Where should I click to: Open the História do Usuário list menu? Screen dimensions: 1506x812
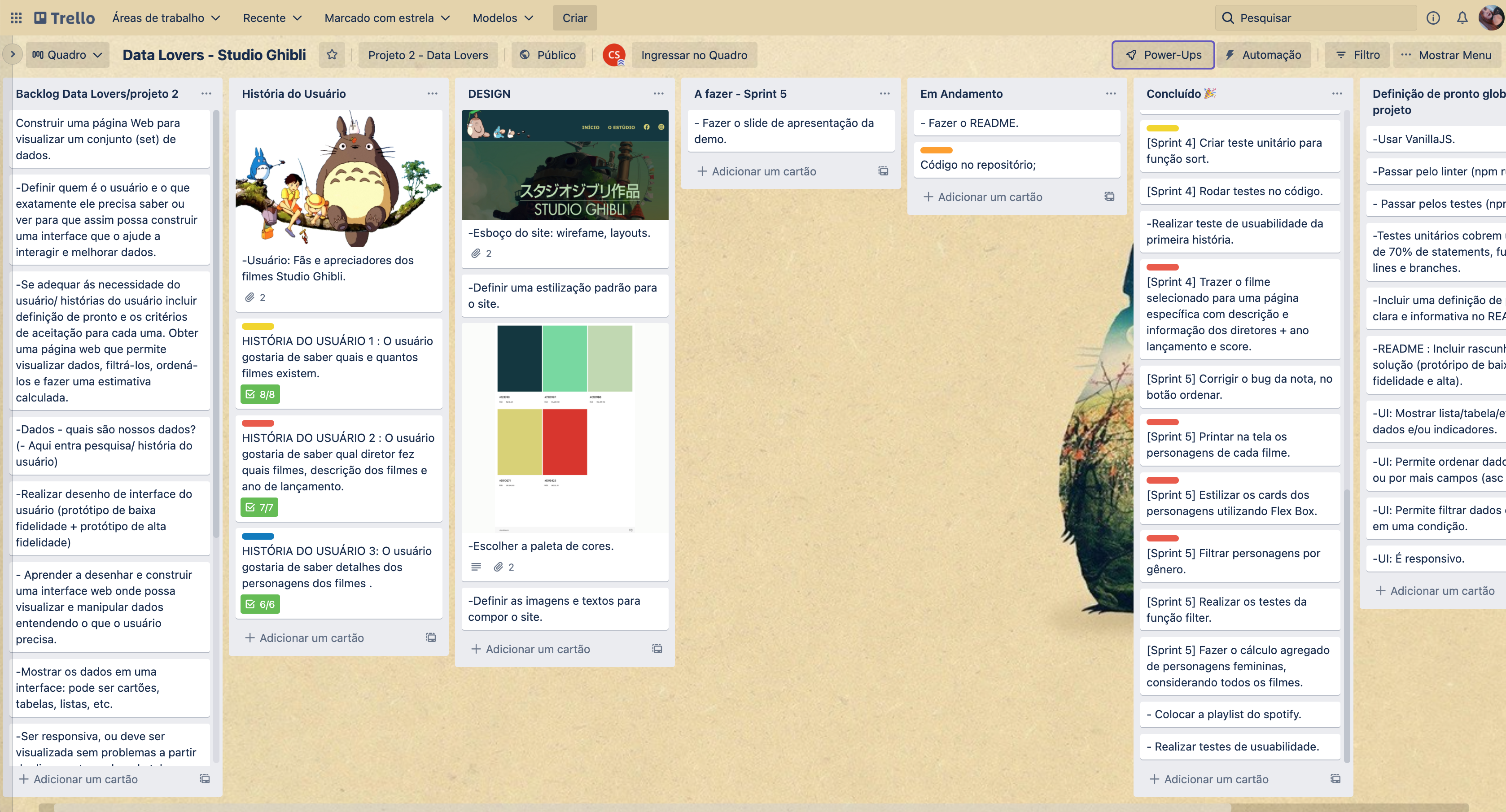tap(433, 93)
